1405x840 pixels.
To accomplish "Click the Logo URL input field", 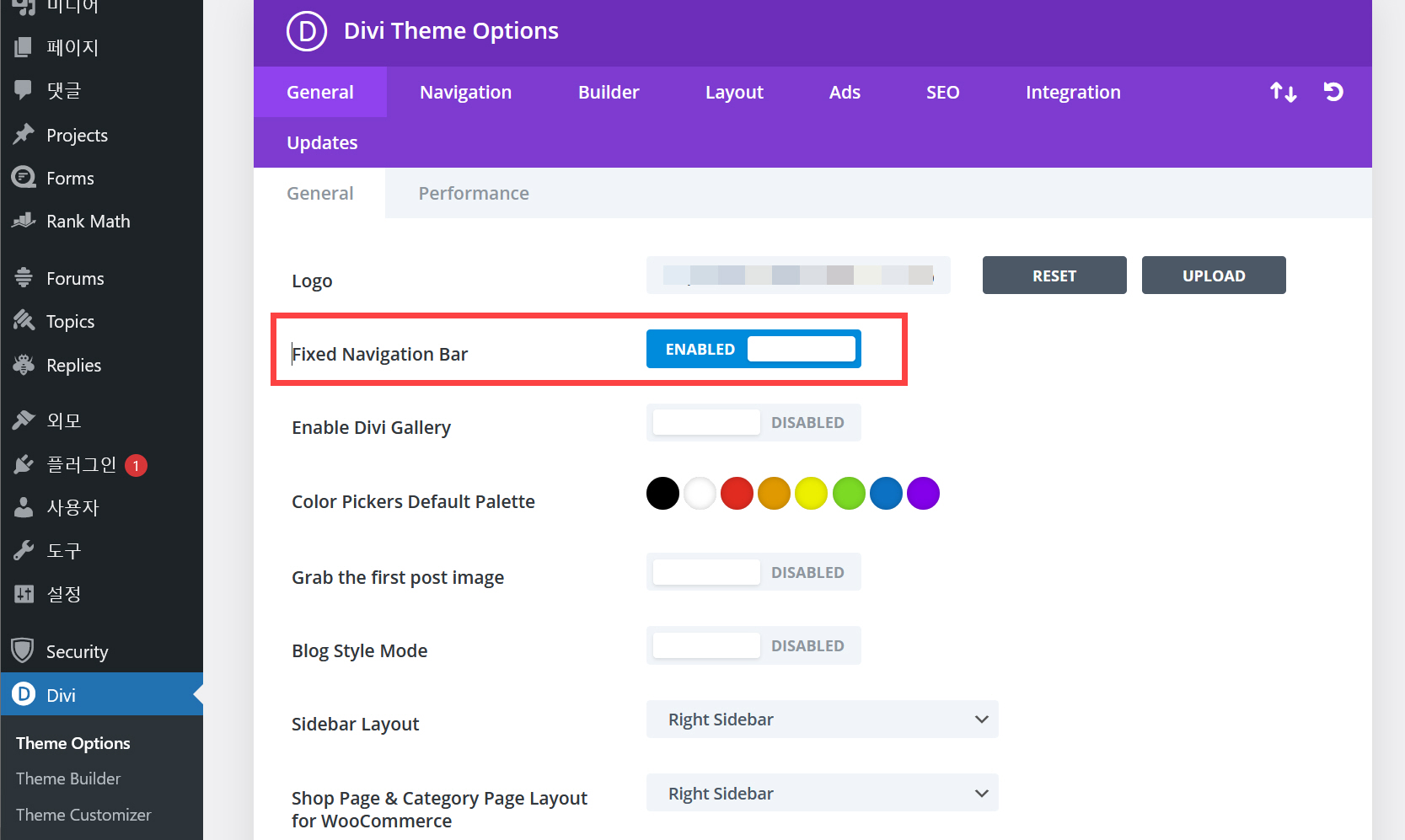I will point(798,276).
